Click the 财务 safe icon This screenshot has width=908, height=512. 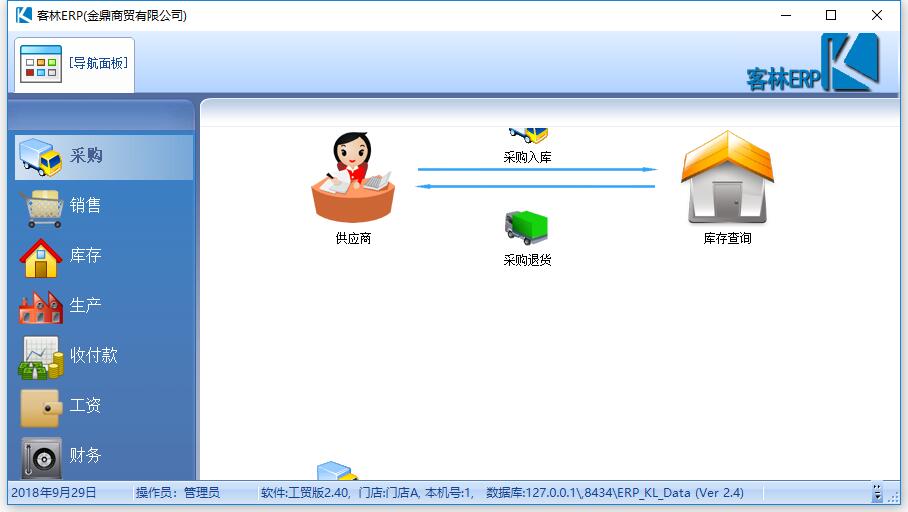(41, 458)
